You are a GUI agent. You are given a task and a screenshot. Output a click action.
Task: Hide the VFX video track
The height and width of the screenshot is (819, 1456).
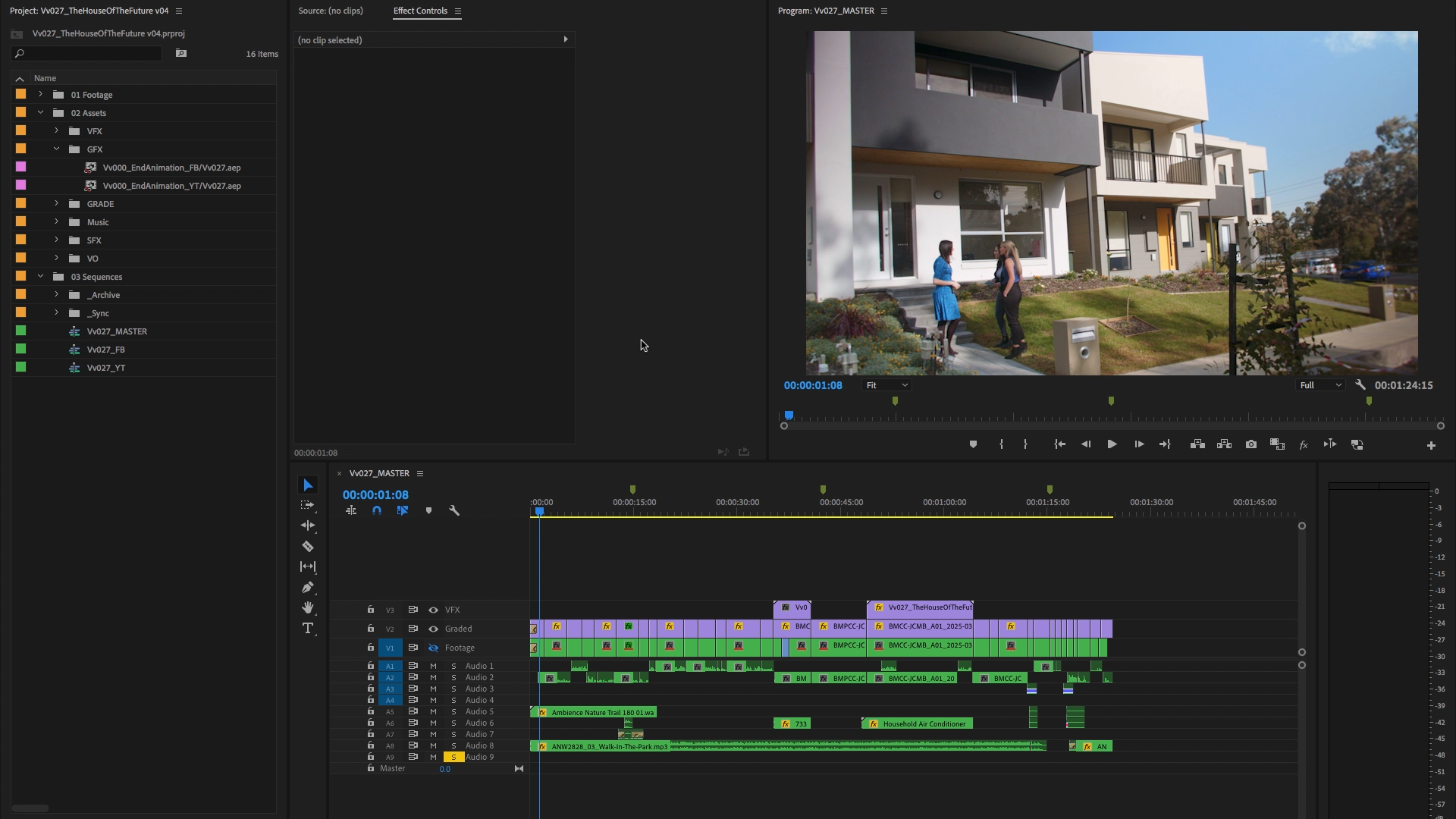(433, 610)
